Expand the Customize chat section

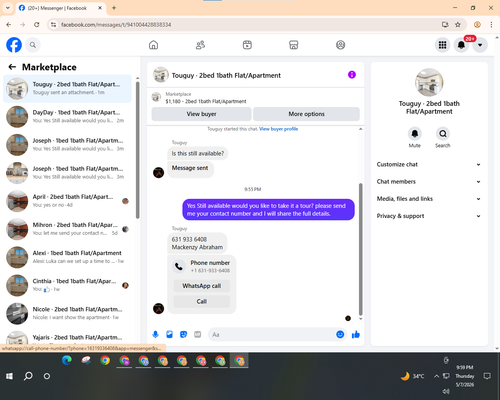pos(429,164)
